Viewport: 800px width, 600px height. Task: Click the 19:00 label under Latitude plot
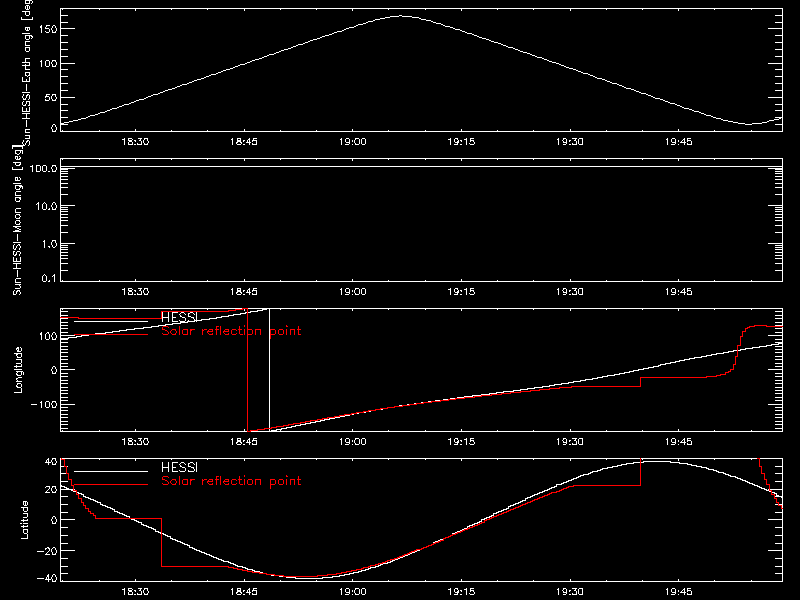coord(353,592)
